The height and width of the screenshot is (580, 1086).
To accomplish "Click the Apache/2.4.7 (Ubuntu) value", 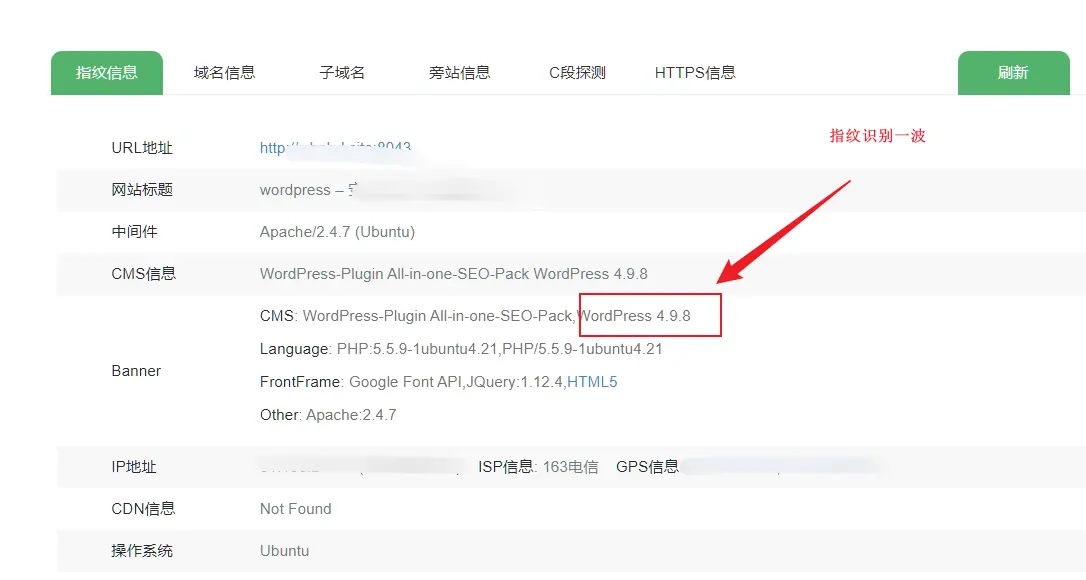I will 337,231.
